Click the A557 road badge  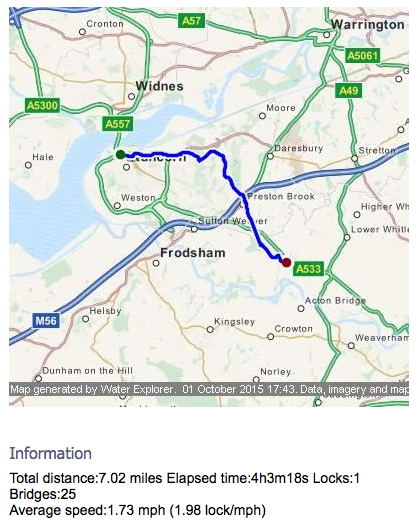(117, 124)
